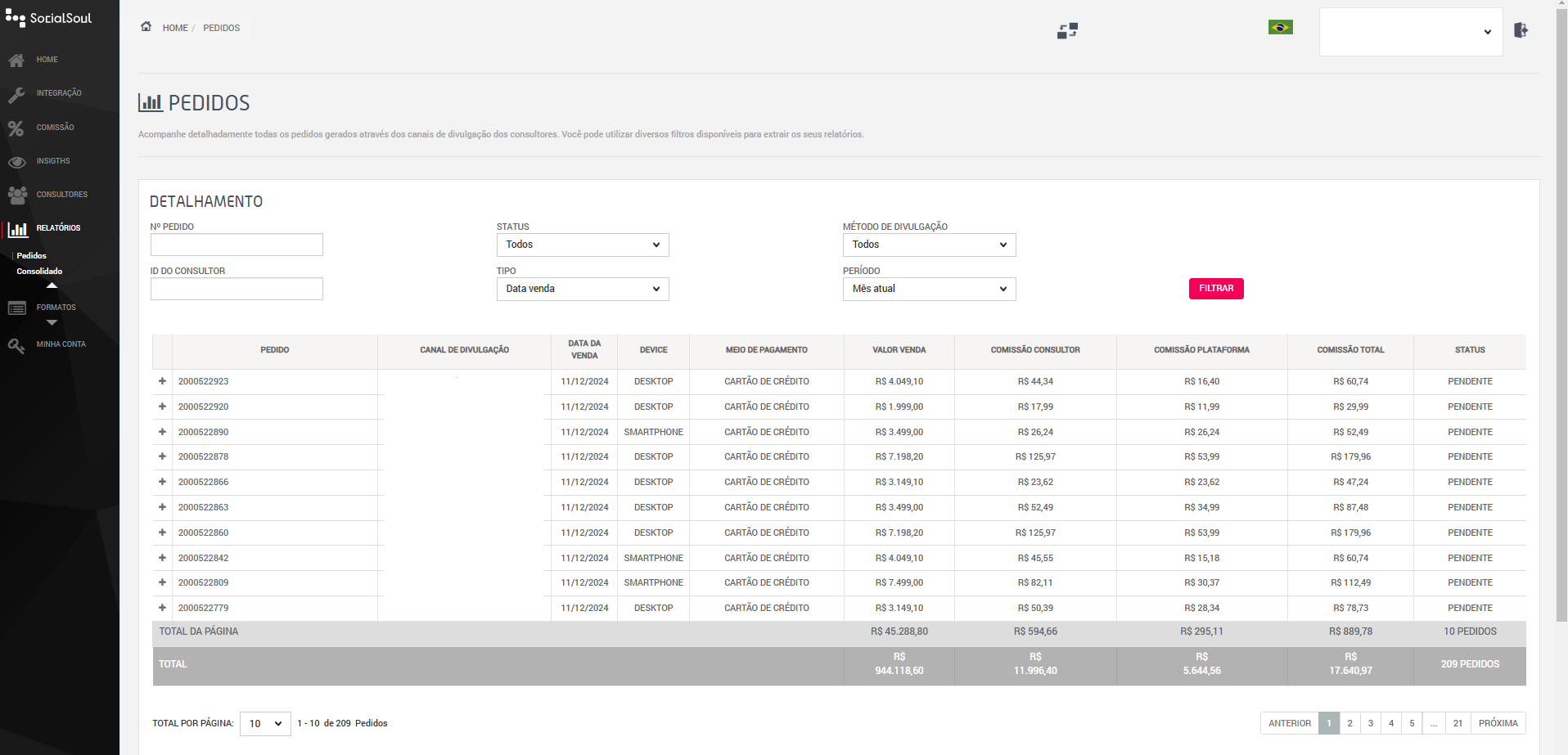Select the Consolidado submenu item

click(x=39, y=272)
